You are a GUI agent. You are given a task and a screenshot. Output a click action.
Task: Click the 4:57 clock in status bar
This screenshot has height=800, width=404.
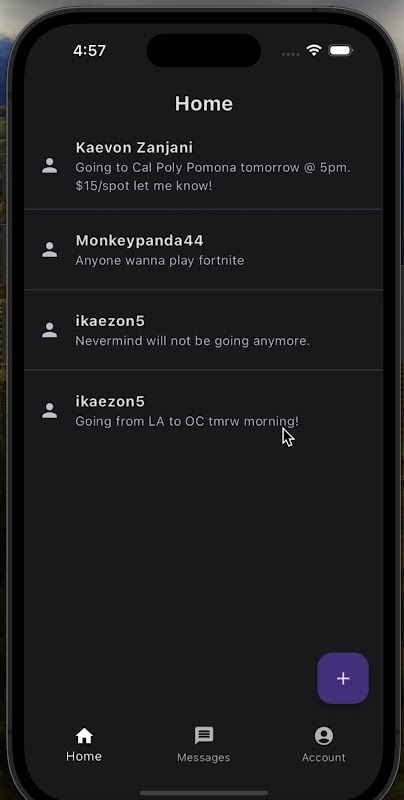[x=89, y=51]
